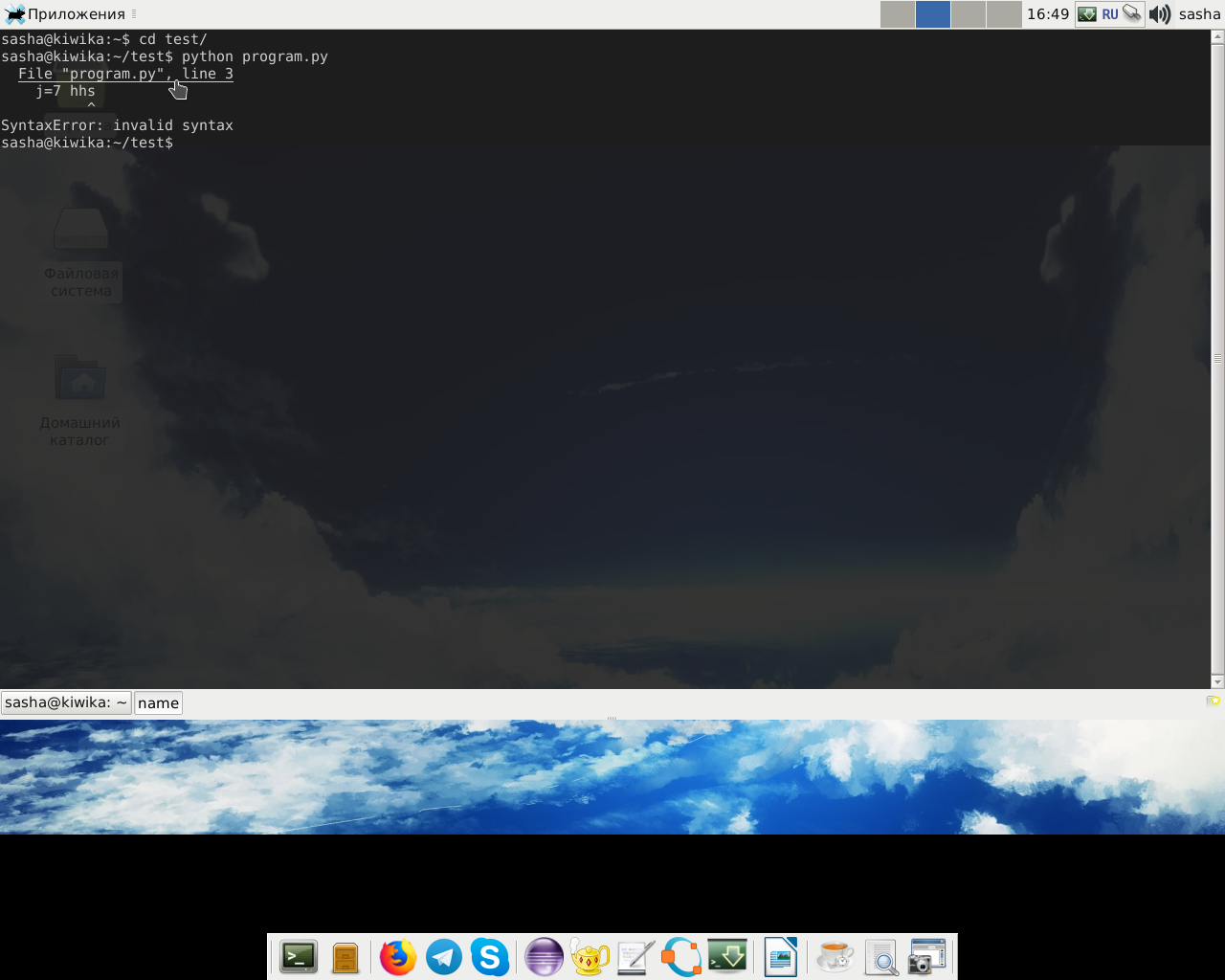Image resolution: width=1225 pixels, height=980 pixels.
Task: Click the golden teapot dock icon
Action: [x=590, y=957]
